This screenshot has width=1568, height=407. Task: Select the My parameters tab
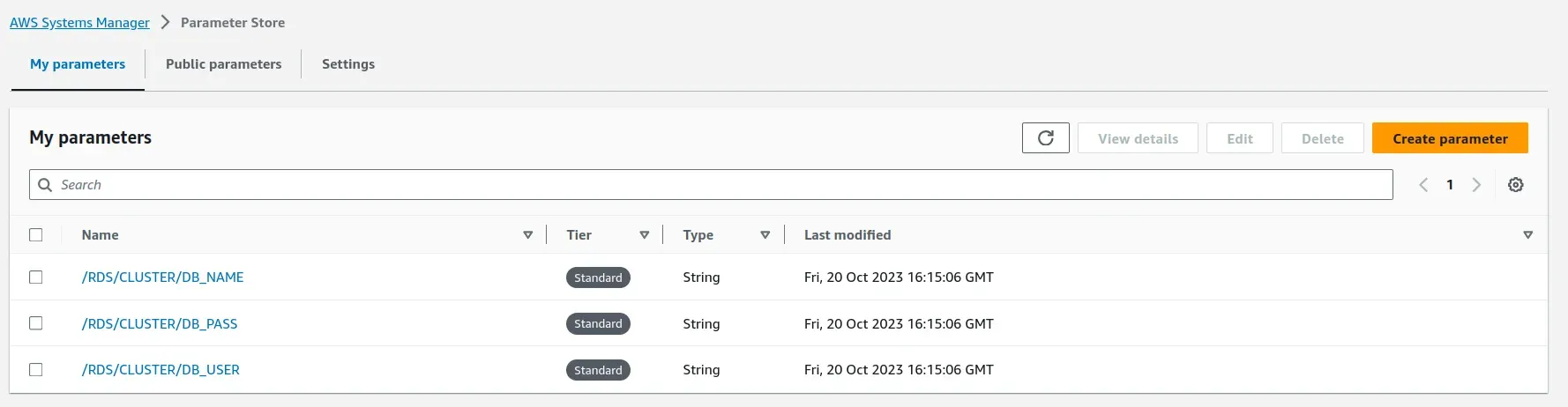[x=78, y=64]
